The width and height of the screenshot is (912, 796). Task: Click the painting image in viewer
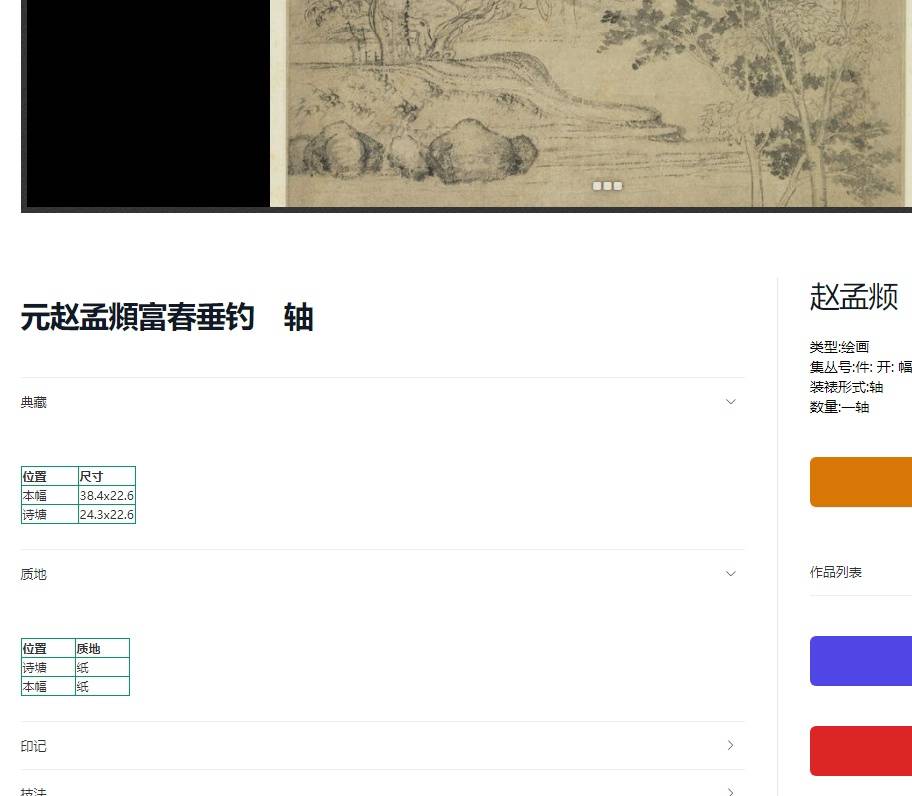pyautogui.click(x=591, y=103)
